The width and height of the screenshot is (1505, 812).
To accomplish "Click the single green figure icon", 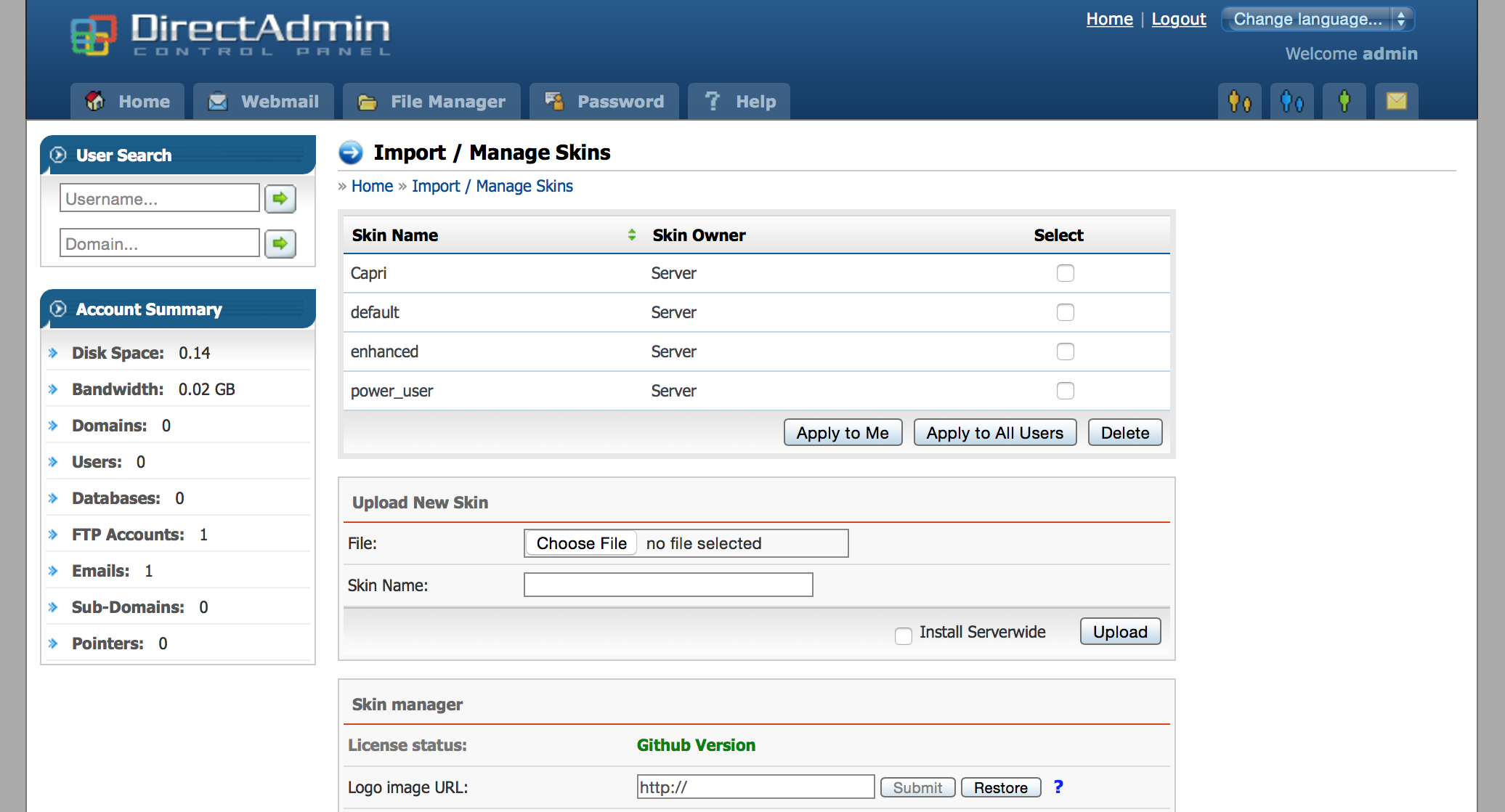I will (x=1344, y=101).
